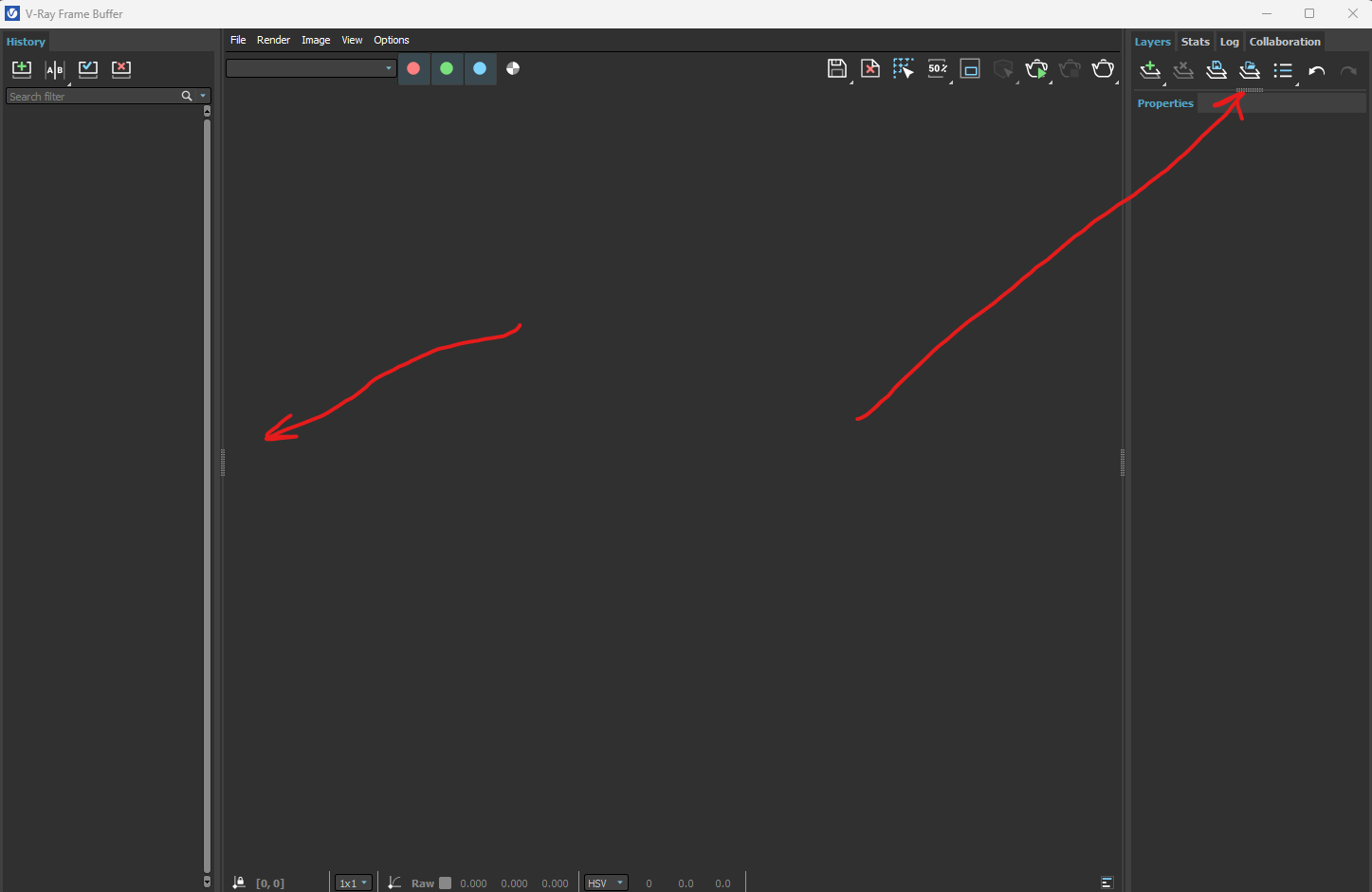Open the Image menu

click(316, 40)
